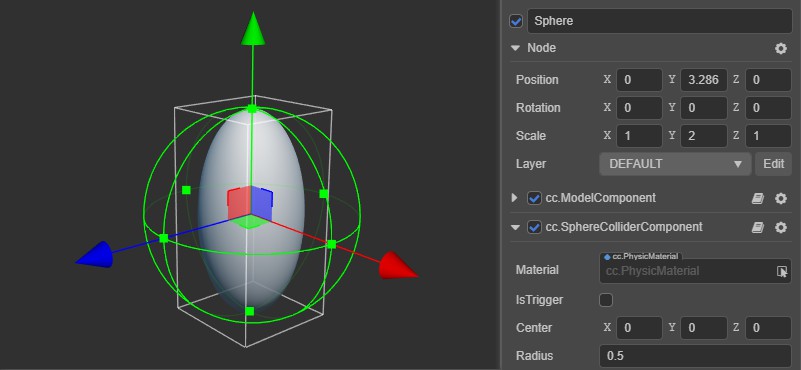801x370 pixels.
Task: Click the bottom green collider handle
Action: (249, 311)
